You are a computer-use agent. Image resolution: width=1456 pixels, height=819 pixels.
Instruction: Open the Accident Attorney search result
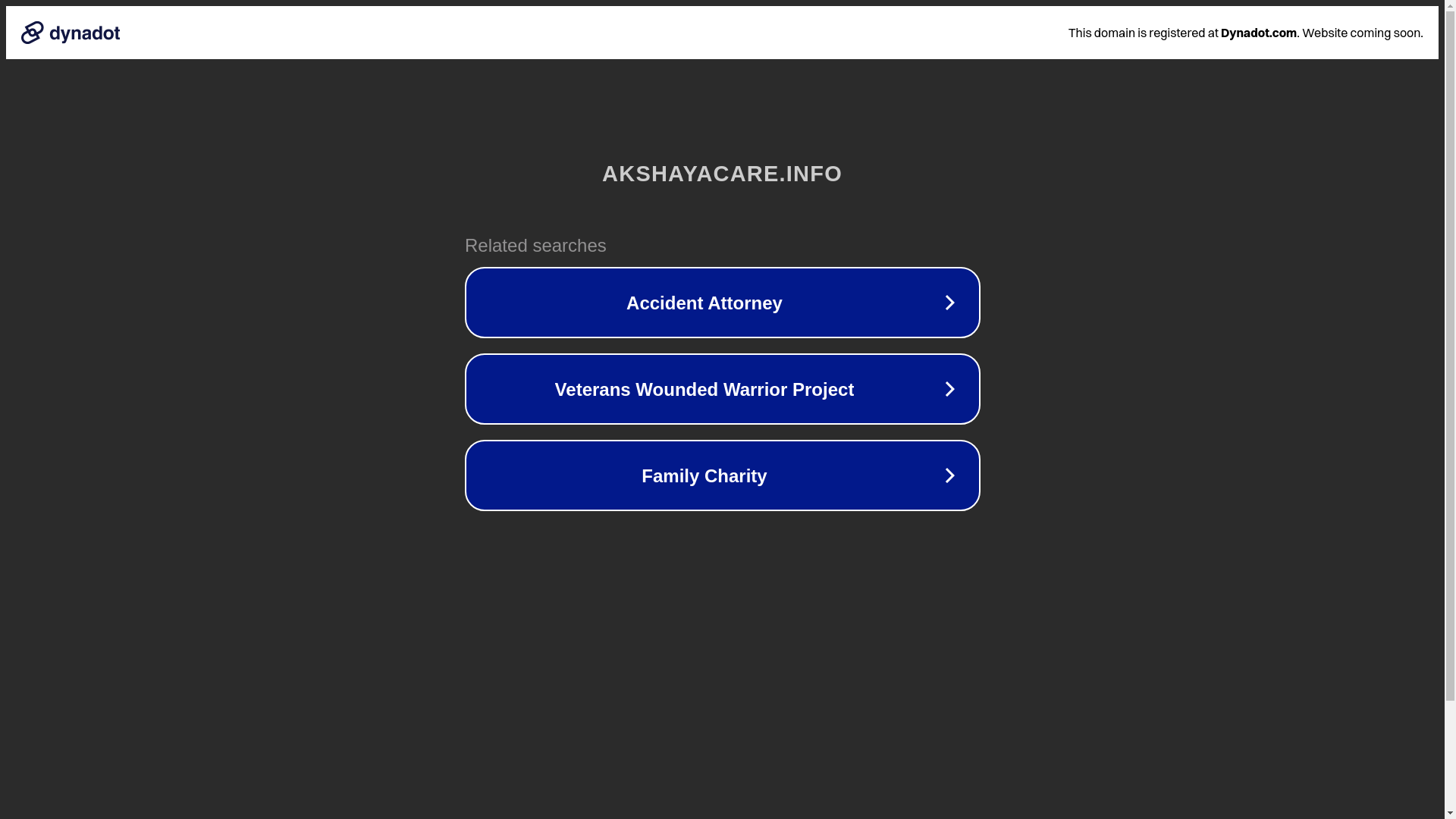pos(722,303)
